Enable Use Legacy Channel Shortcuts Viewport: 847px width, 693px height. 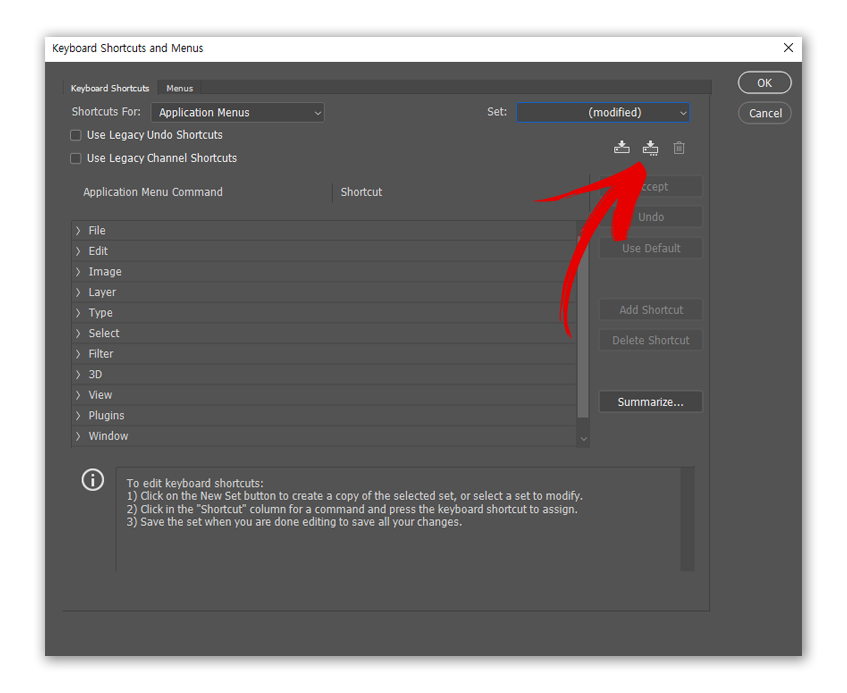pos(76,158)
